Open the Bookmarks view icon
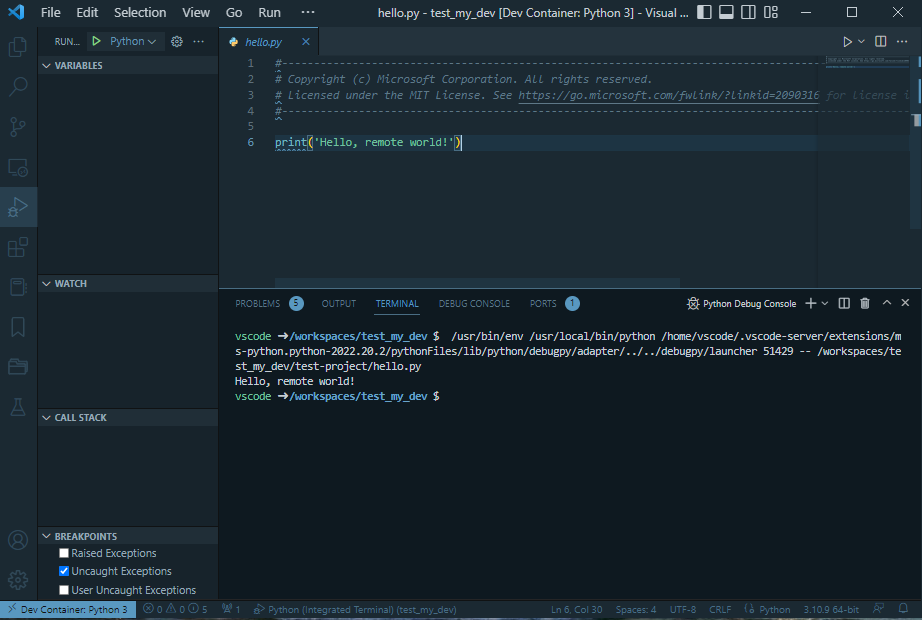This screenshot has width=922, height=620. (18, 327)
